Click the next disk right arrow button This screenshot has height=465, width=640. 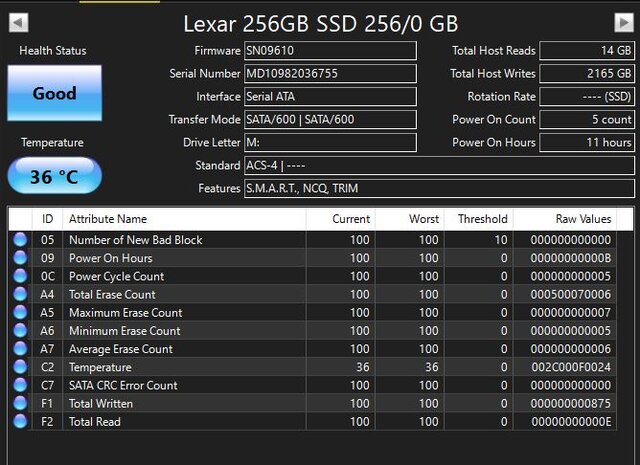(x=623, y=23)
